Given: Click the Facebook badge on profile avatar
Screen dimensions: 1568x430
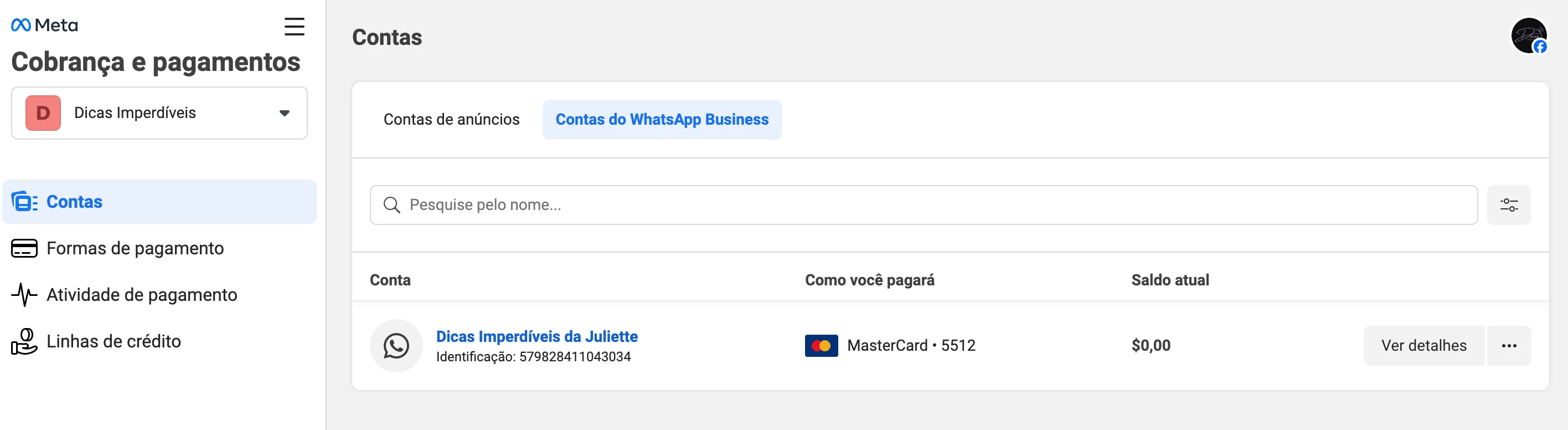Looking at the screenshot, I should coord(1540,47).
